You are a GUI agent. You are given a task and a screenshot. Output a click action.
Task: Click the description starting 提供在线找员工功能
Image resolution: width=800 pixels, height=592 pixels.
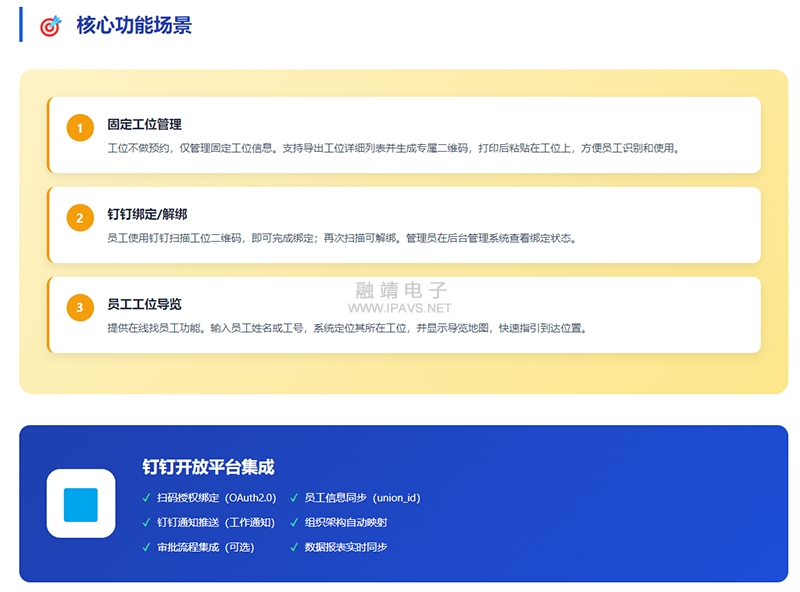point(347,328)
